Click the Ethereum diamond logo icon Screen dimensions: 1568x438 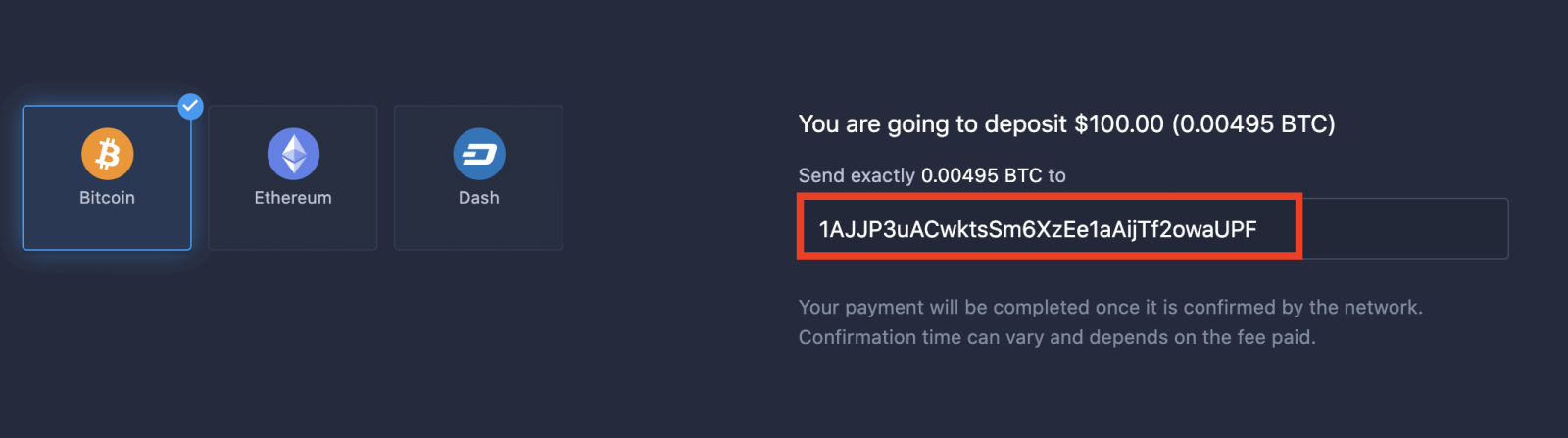[x=293, y=154]
